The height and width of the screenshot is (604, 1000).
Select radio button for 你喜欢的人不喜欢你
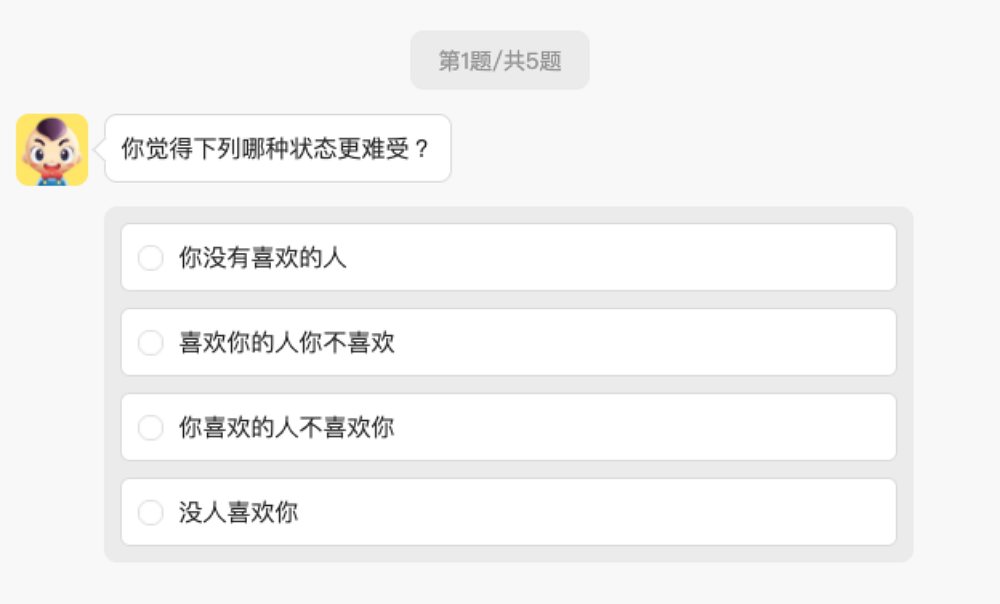[150, 428]
